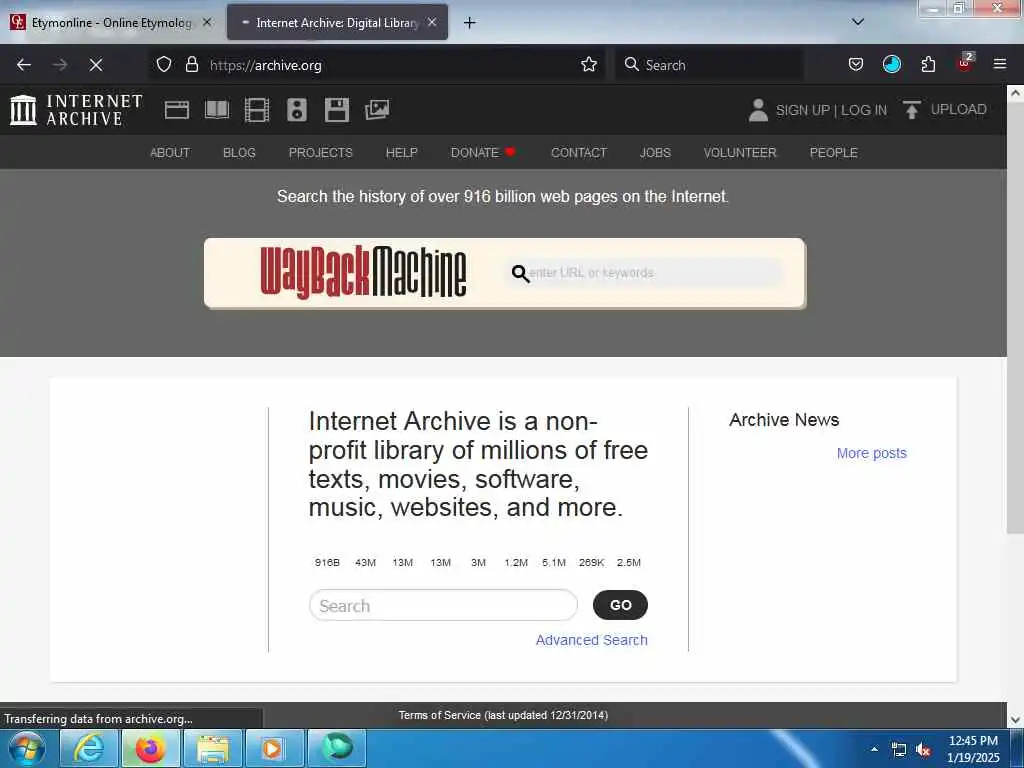
Task: Open the PEOPLE menu item
Action: pos(833,152)
